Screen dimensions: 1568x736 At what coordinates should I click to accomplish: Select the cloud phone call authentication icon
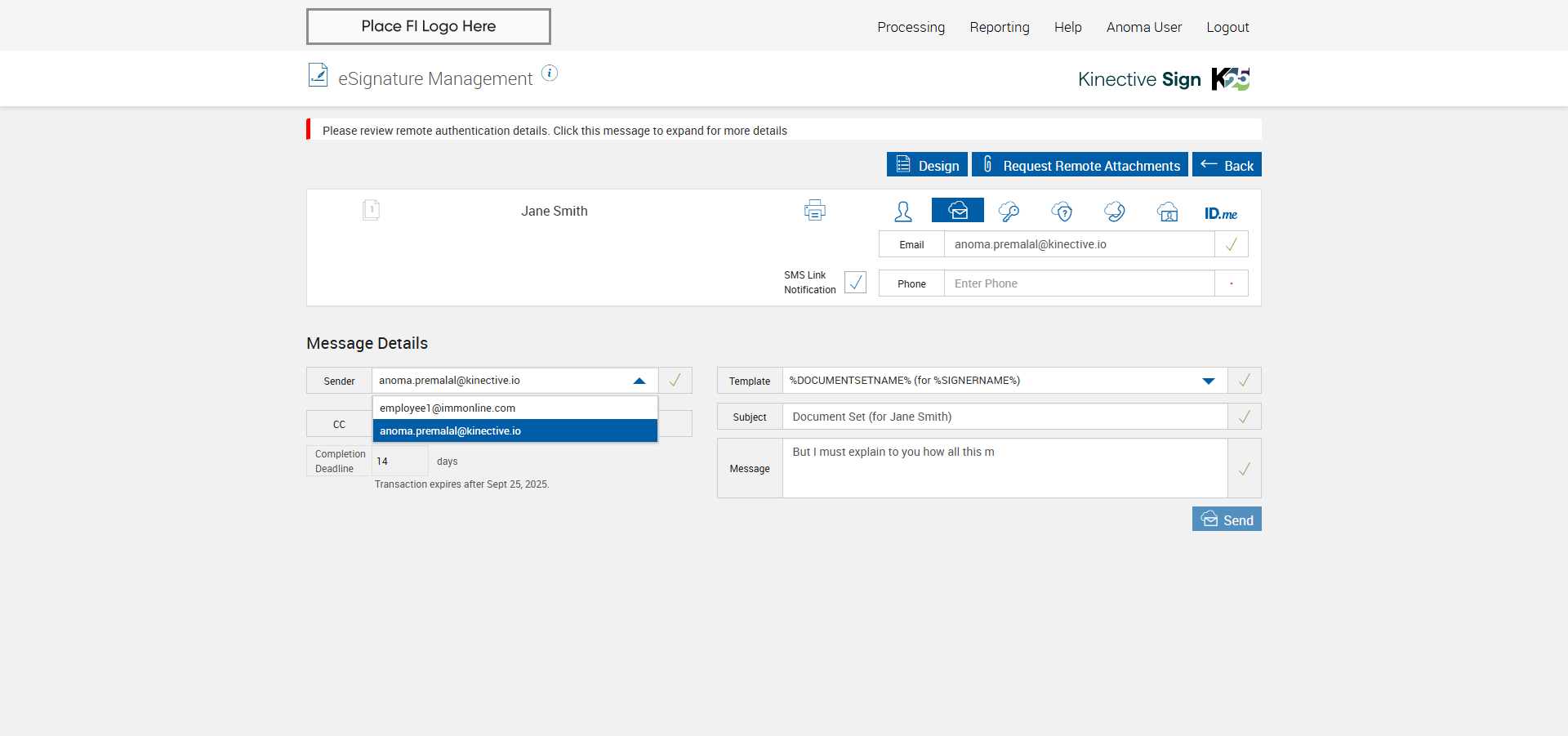[1114, 212]
